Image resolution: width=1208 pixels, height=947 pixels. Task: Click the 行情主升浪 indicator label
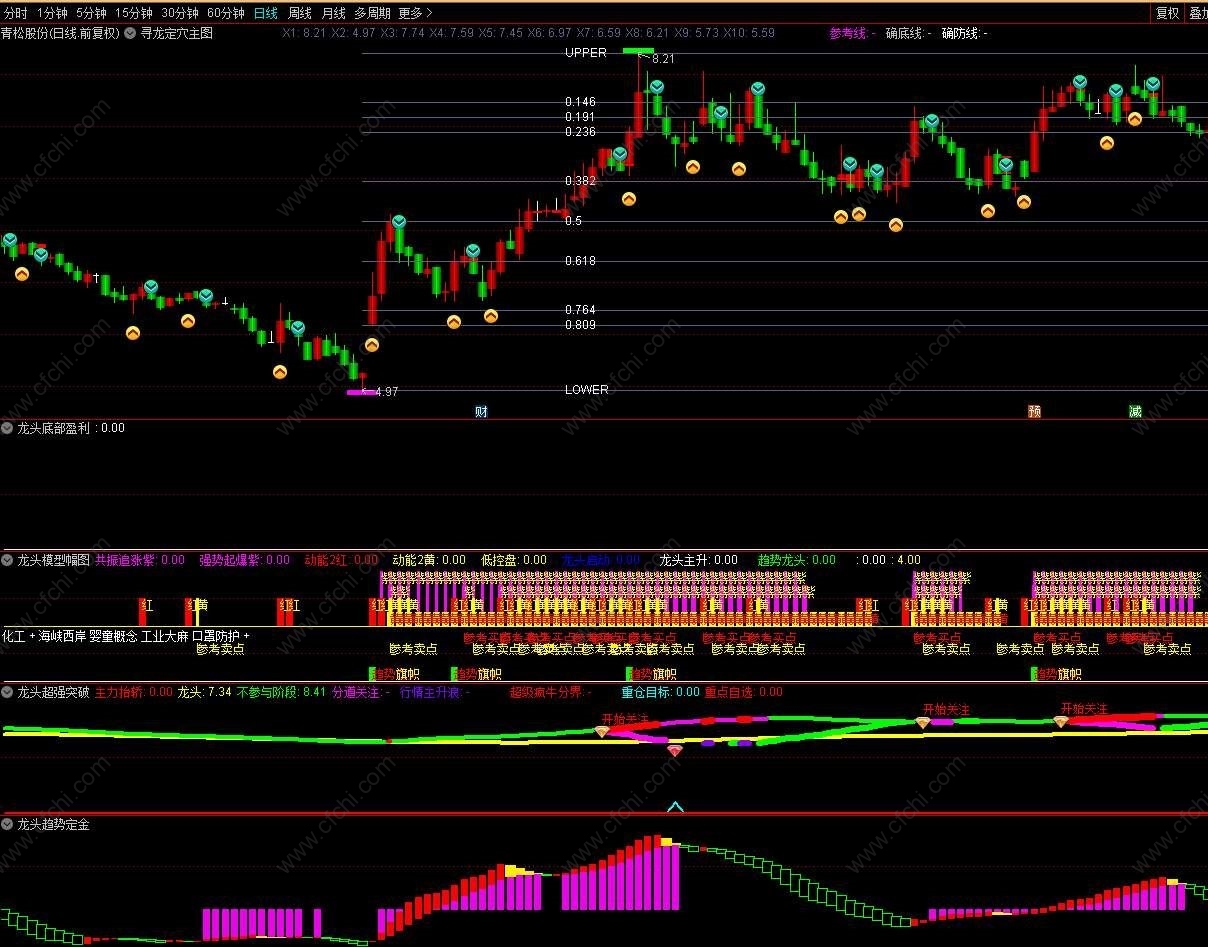coord(435,692)
